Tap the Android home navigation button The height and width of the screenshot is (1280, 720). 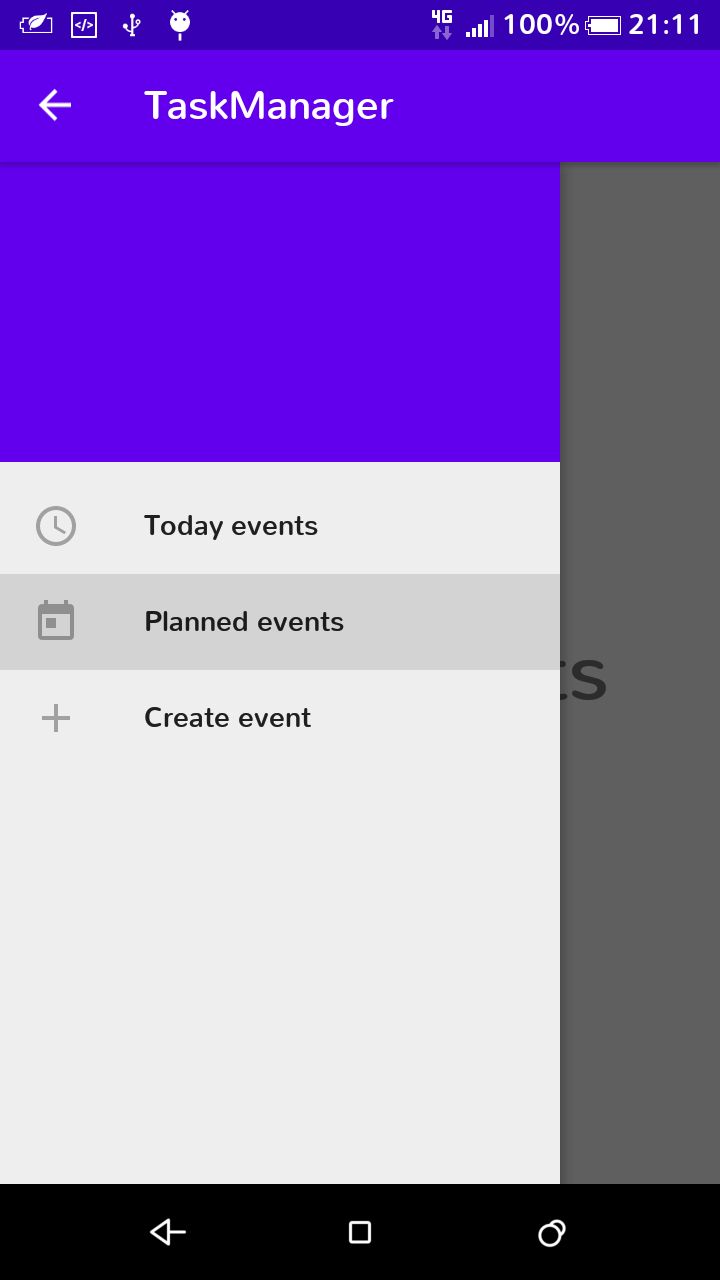[360, 1232]
